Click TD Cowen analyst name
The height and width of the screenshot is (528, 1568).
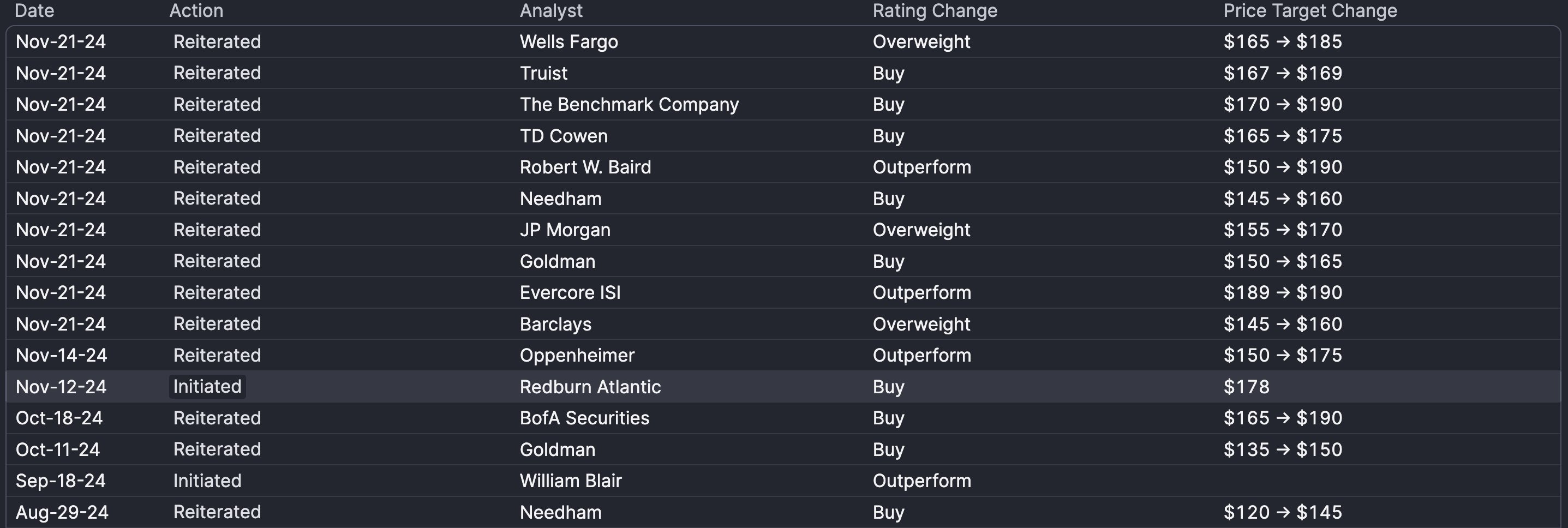pos(564,136)
